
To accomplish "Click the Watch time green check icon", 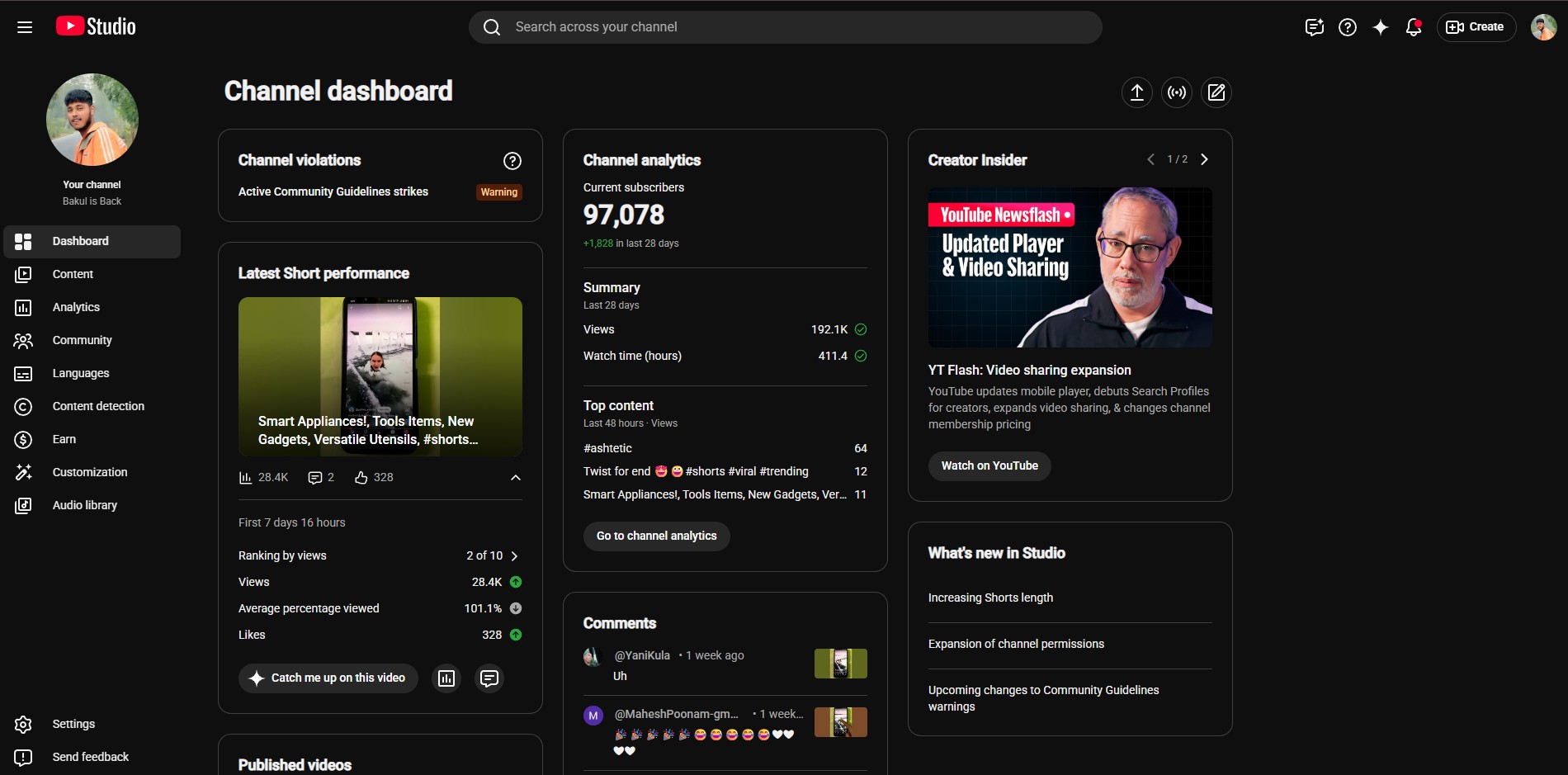I will coord(861,356).
